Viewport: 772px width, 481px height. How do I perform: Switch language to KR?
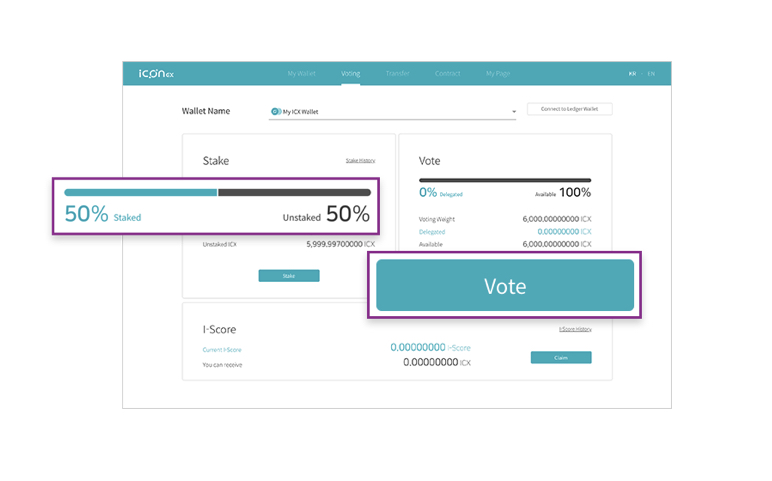[632, 74]
